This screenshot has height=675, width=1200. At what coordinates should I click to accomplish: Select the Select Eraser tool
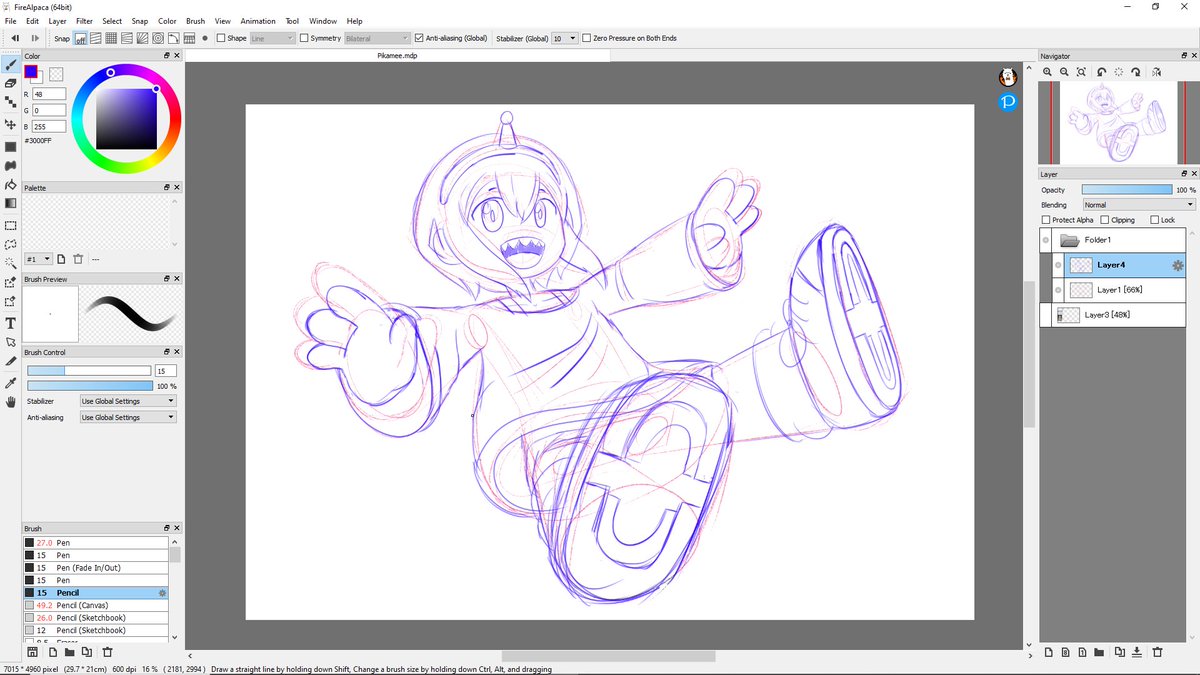coord(10,302)
